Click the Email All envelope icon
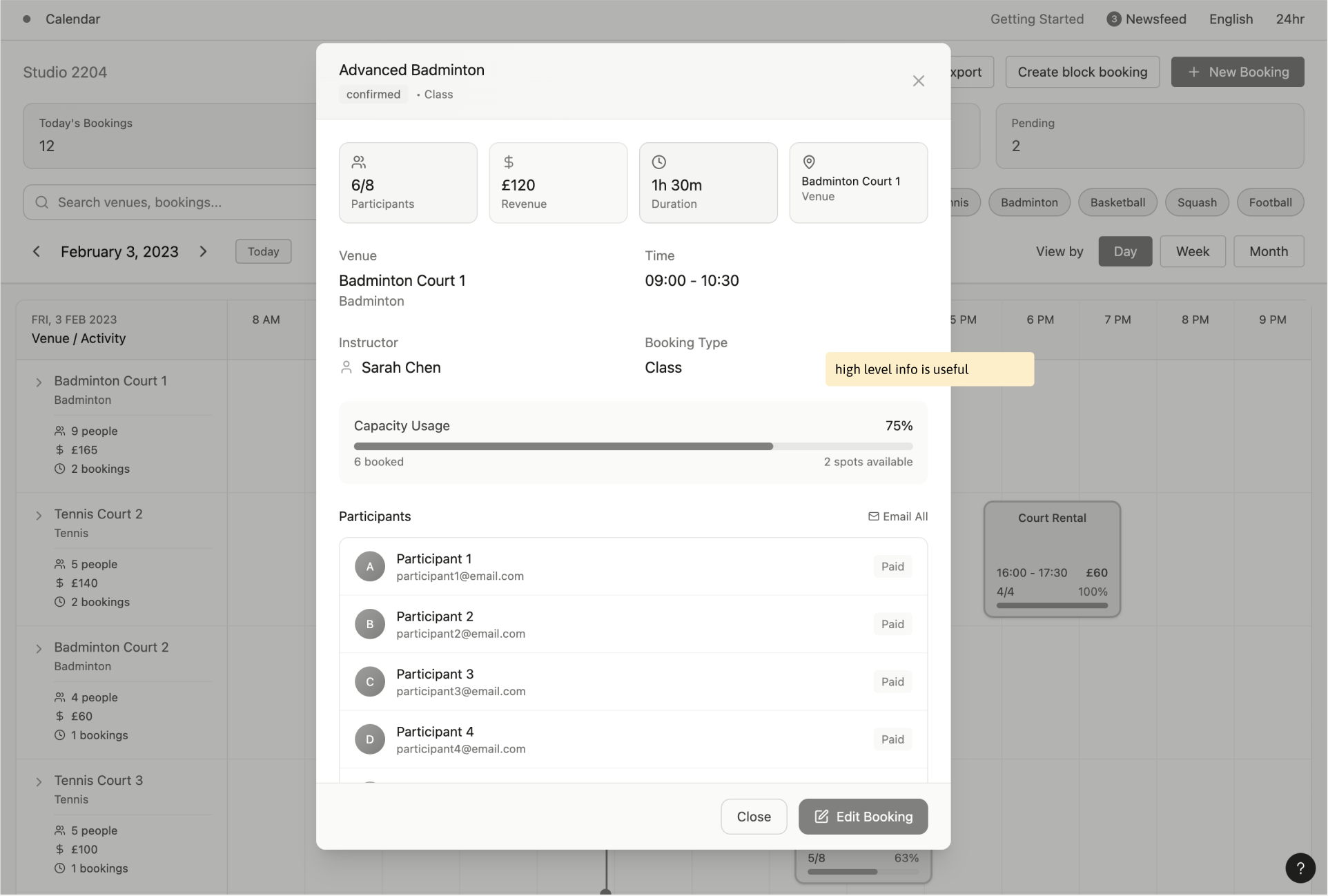The width and height of the screenshot is (1328, 896). pos(874,516)
